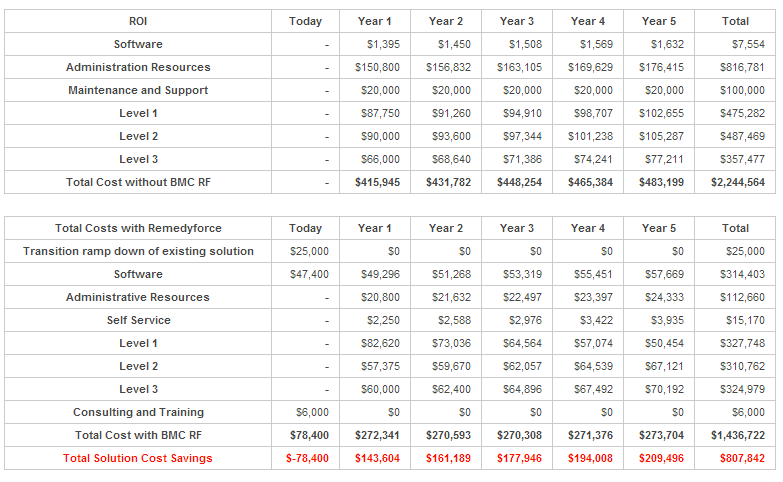
Task: Click the Total Costs with Remedyforce header
Action: click(x=138, y=228)
